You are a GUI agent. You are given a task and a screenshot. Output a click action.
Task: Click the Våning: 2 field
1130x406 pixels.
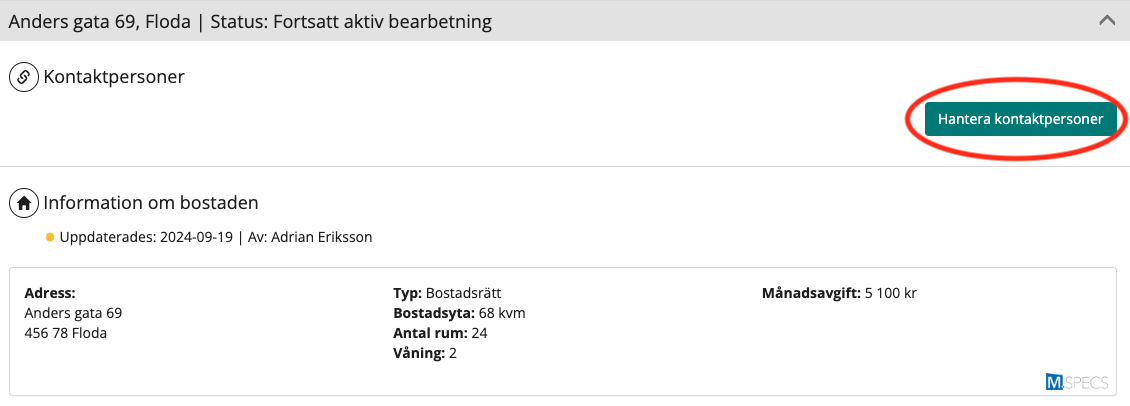point(425,353)
